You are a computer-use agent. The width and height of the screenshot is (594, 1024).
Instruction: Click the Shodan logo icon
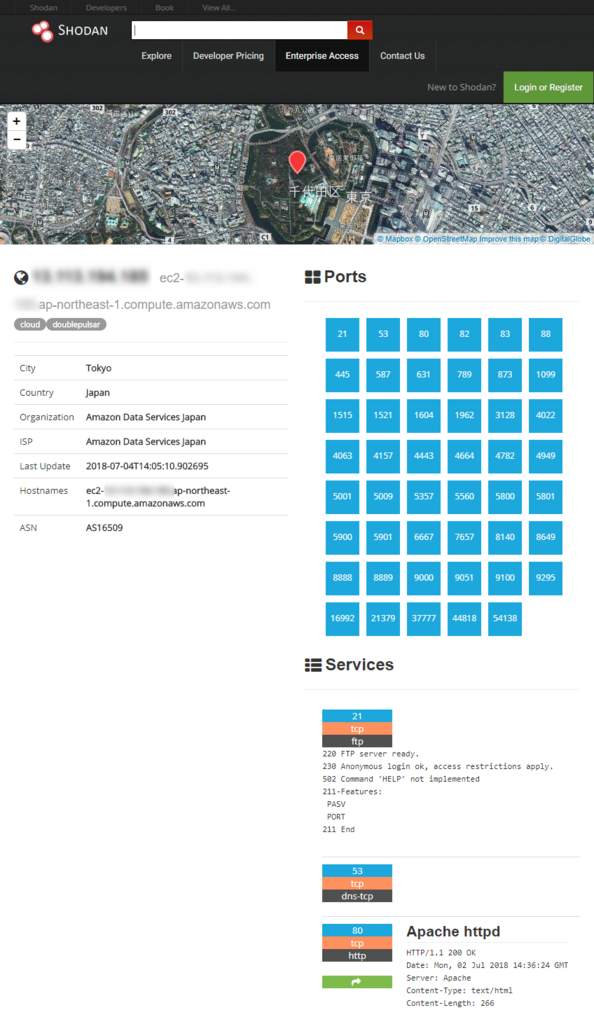pos(42,31)
